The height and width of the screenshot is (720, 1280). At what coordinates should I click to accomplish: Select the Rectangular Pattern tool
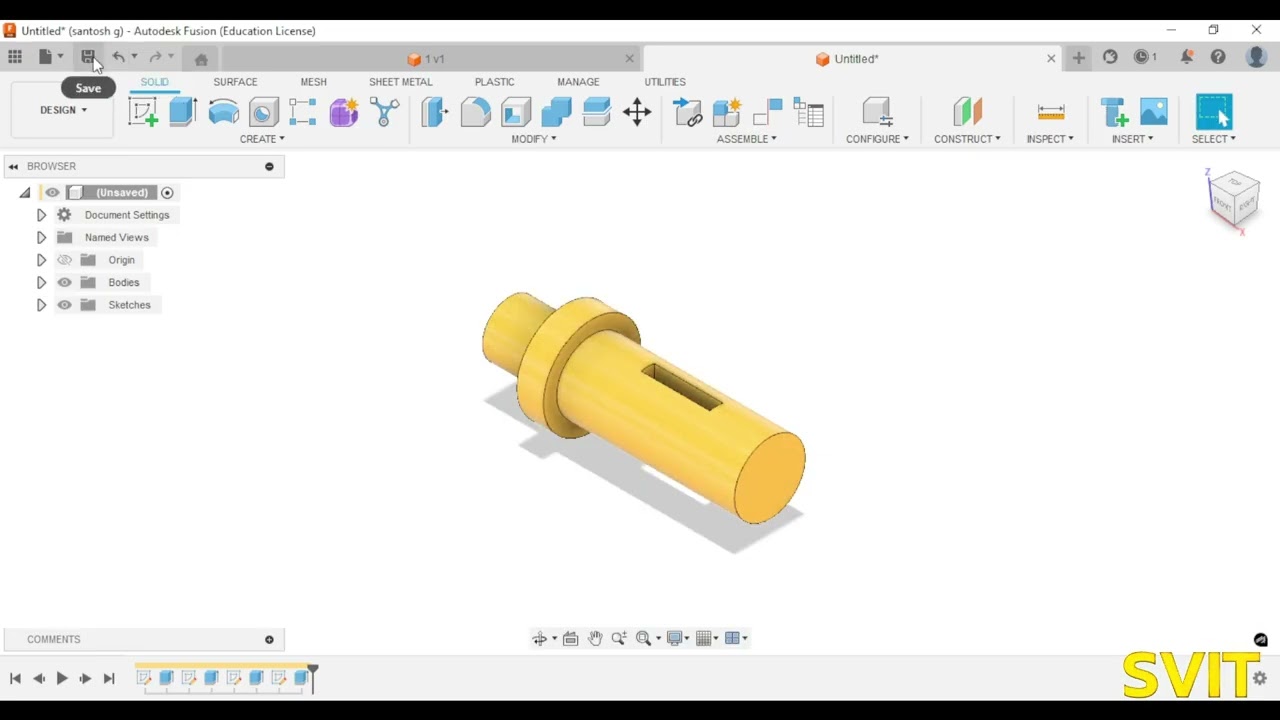click(303, 112)
